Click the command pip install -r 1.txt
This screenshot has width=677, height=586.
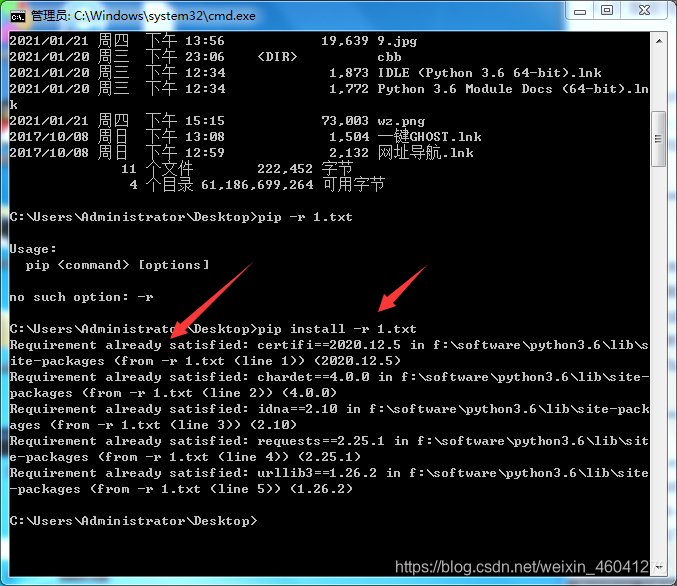(337, 329)
